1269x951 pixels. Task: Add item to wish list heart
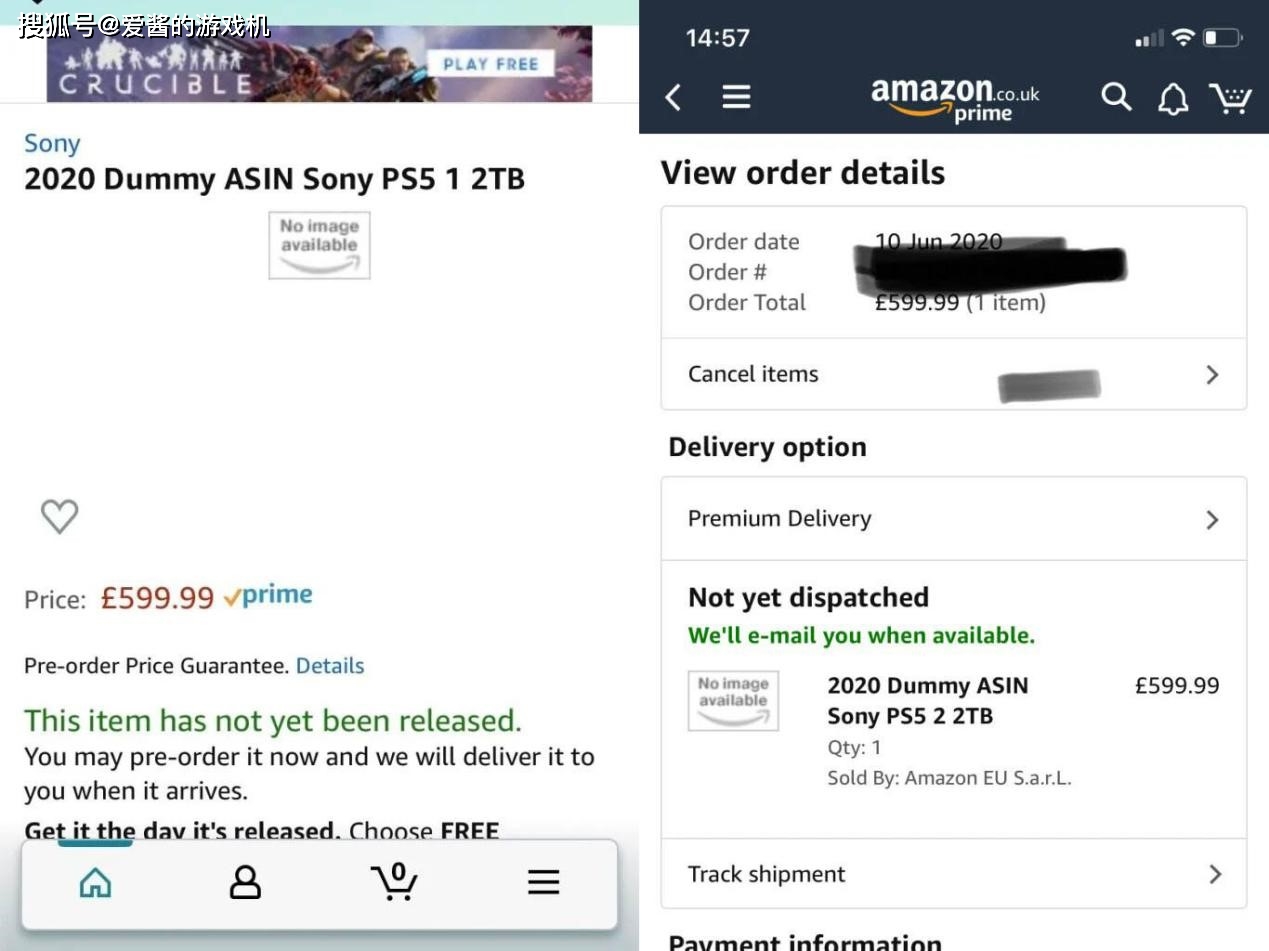59,516
